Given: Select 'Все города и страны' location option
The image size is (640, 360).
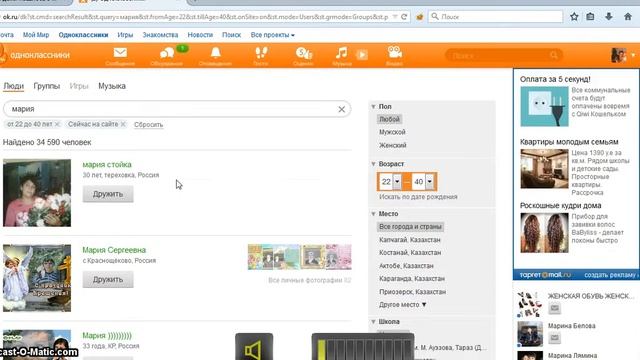Looking at the screenshot, I should (410, 227).
